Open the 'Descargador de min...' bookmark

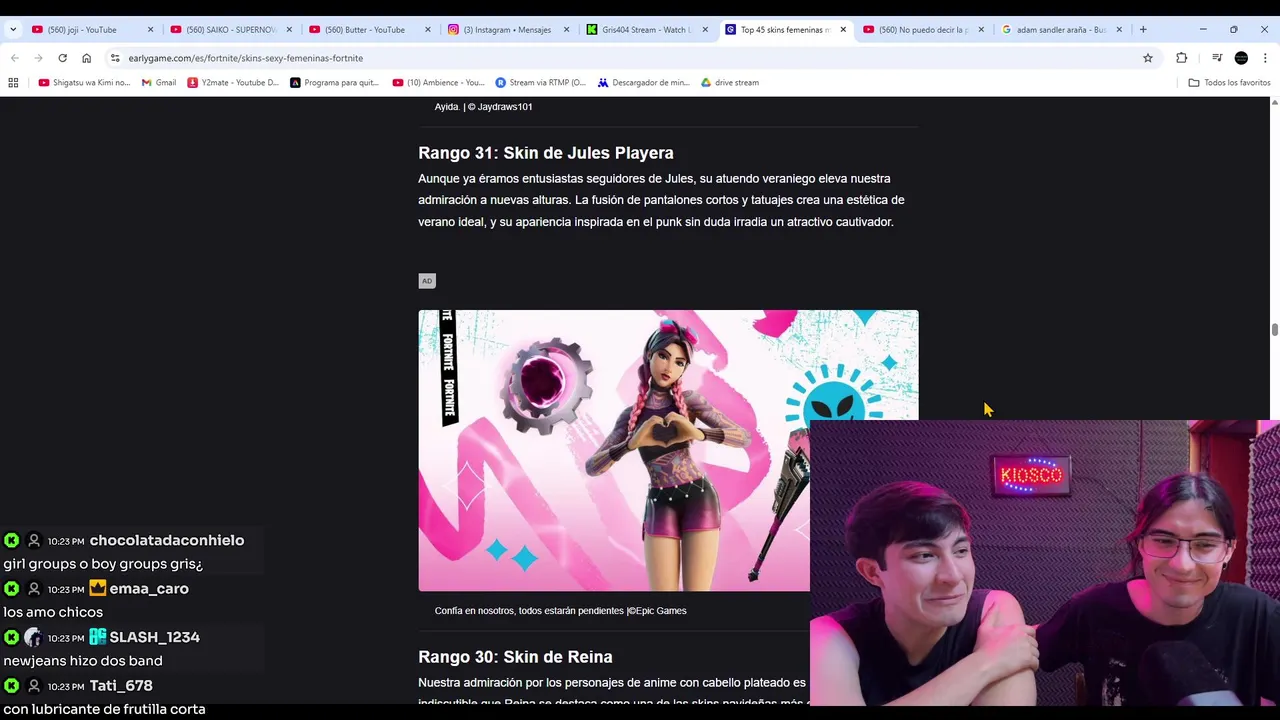pos(643,83)
